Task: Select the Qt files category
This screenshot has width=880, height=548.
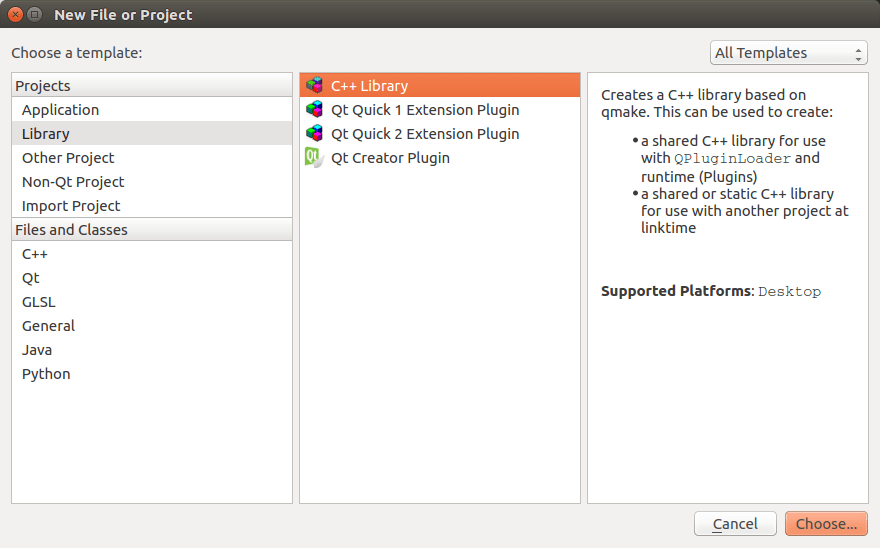Action: [152, 278]
